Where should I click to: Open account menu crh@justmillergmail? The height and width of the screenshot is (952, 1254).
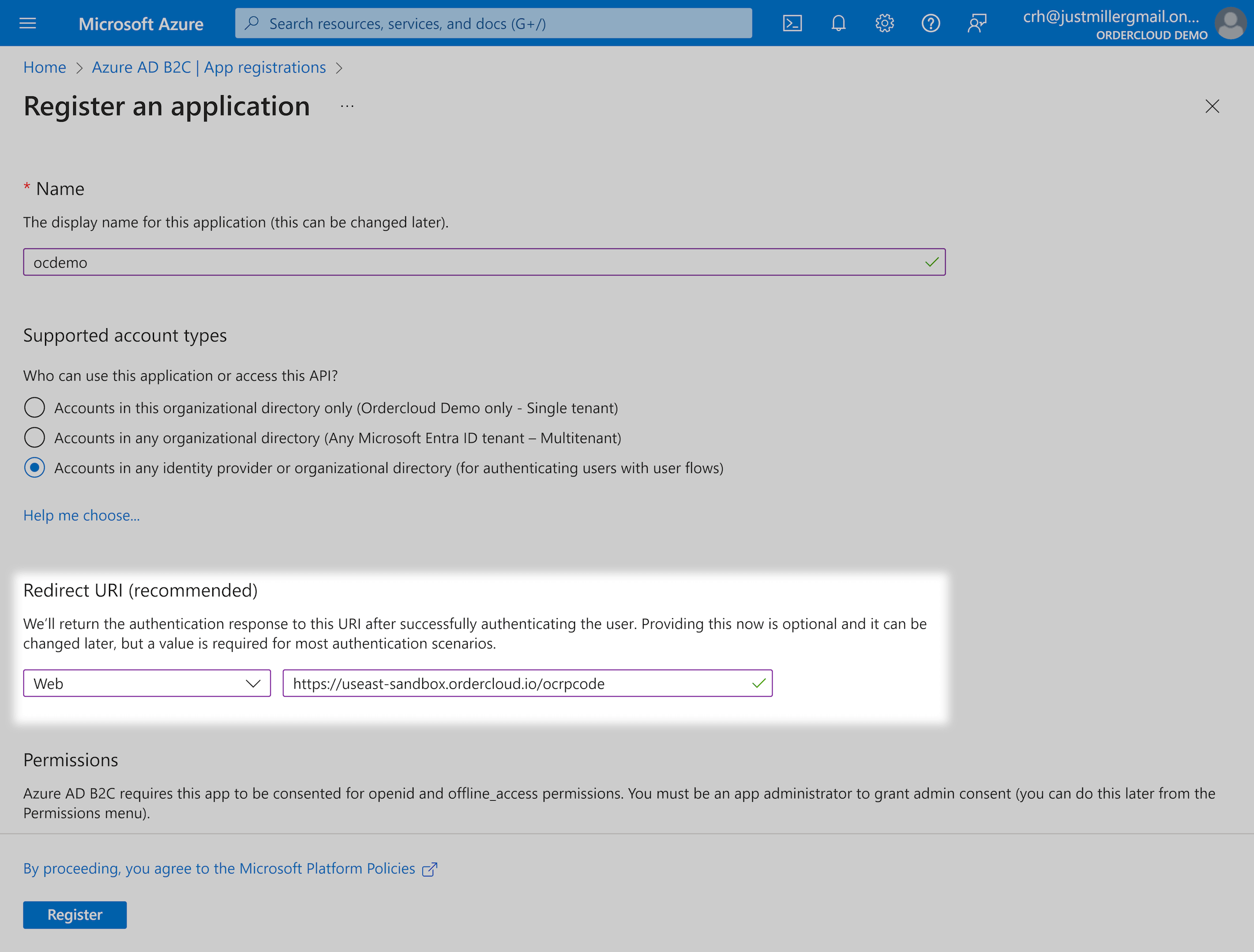(1111, 17)
